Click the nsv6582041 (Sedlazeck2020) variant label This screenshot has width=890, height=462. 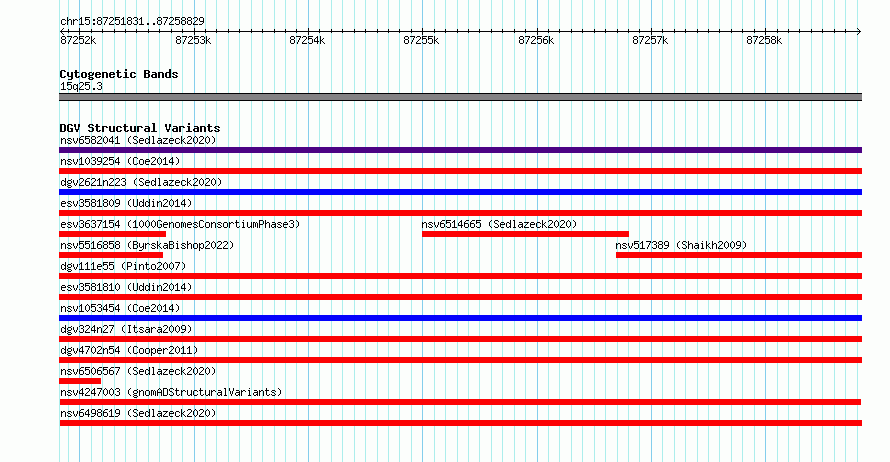click(138, 140)
